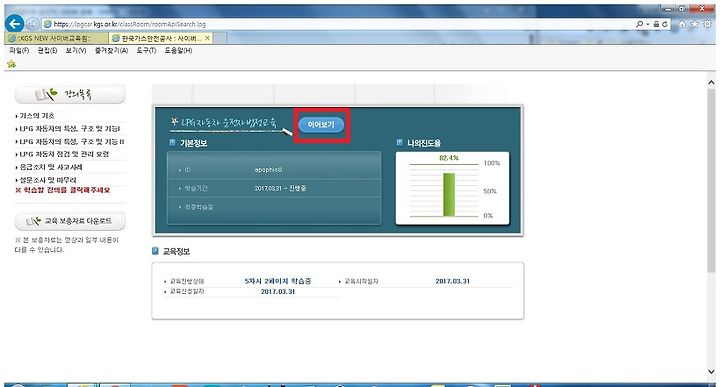Open the 도구(T) menu
Viewport: 720px width, 387px height.
click(146, 50)
